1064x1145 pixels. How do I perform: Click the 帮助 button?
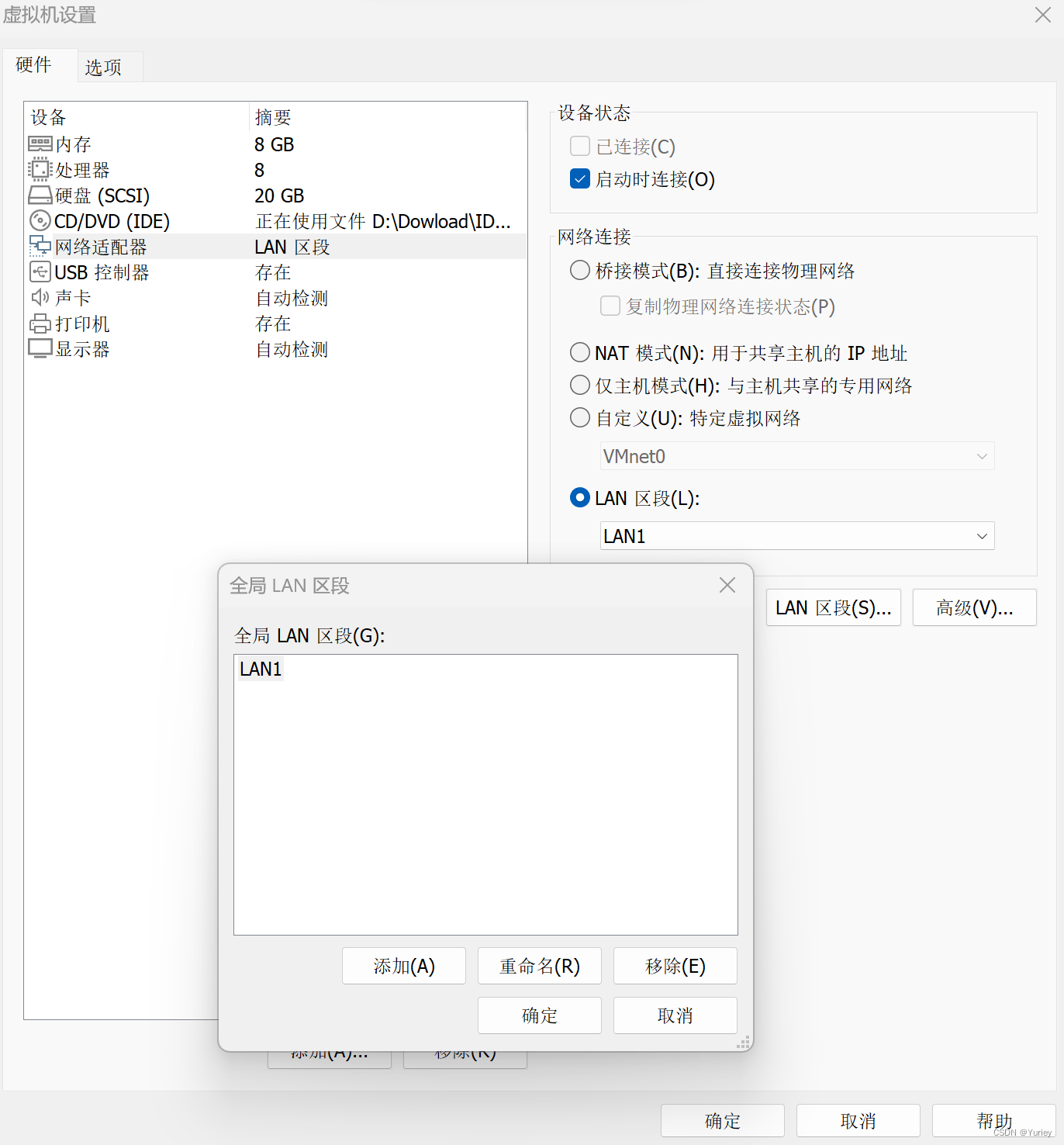[994, 1121]
